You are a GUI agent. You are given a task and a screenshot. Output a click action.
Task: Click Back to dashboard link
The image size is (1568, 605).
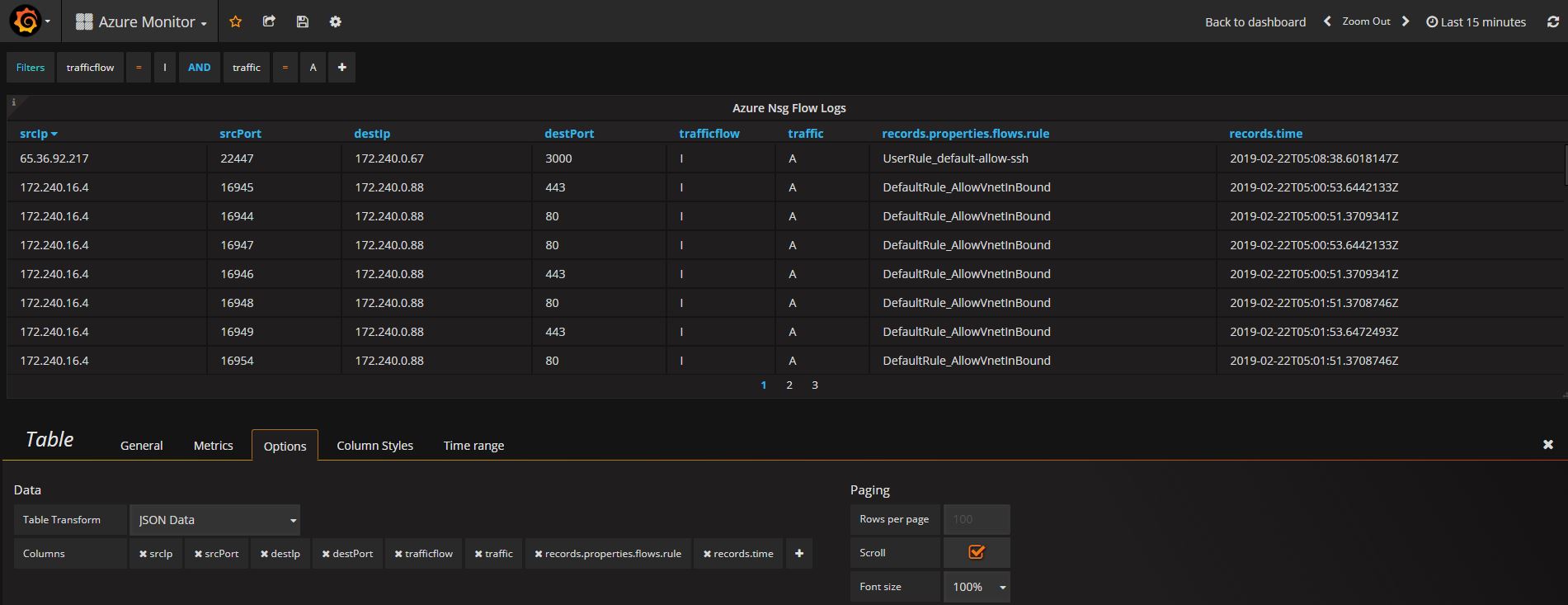click(1255, 22)
